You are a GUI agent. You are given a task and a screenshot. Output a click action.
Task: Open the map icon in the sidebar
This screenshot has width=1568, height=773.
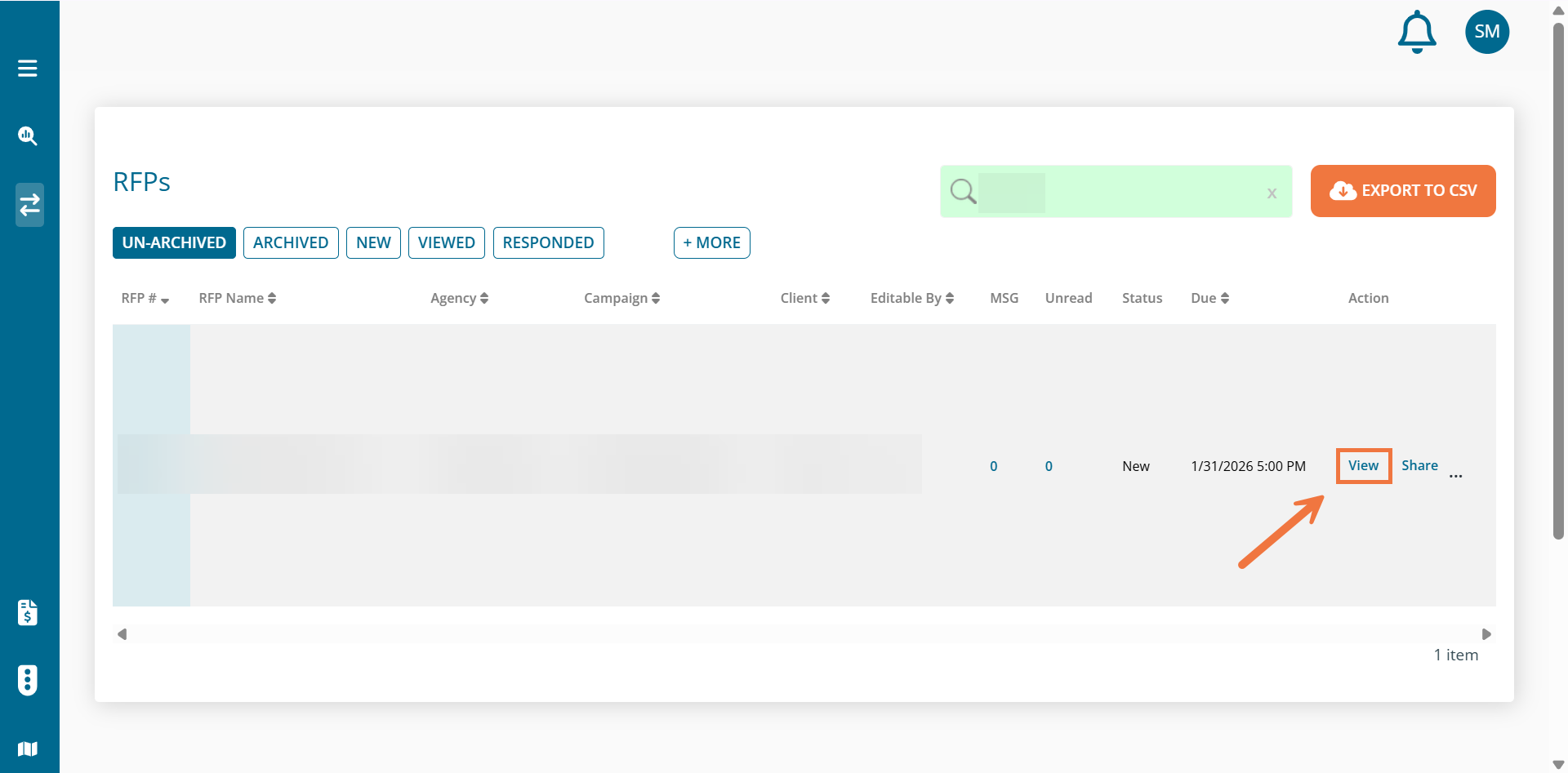pos(28,749)
